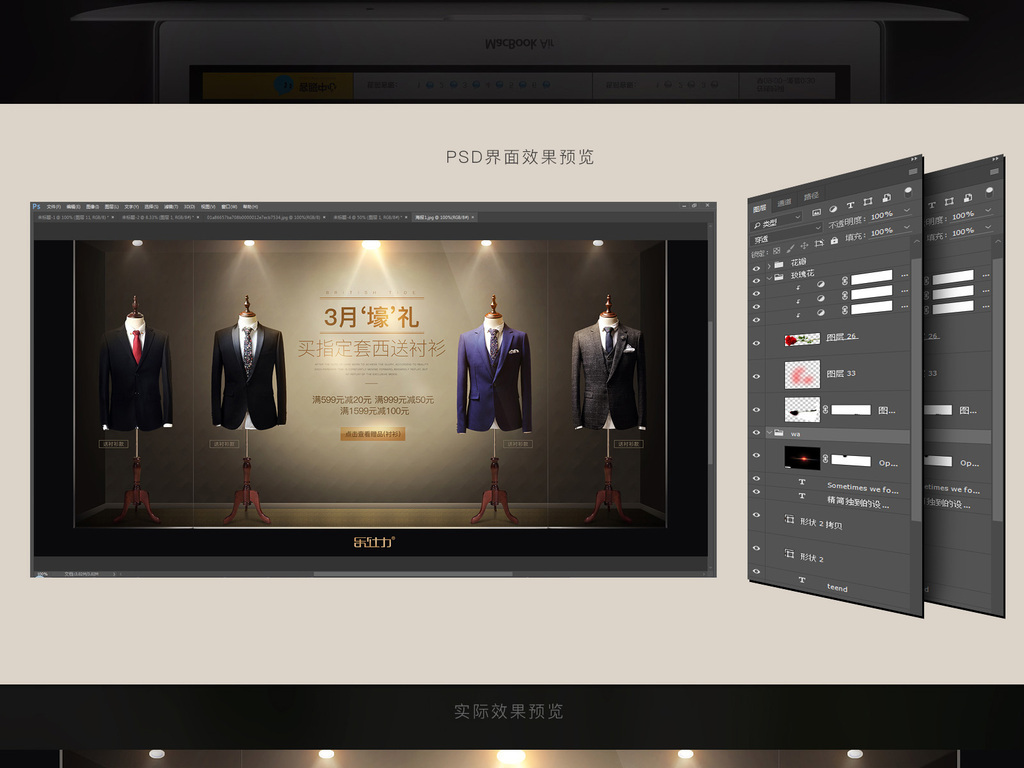Click the type layer filter icon
1024x768 pixels.
click(x=850, y=206)
